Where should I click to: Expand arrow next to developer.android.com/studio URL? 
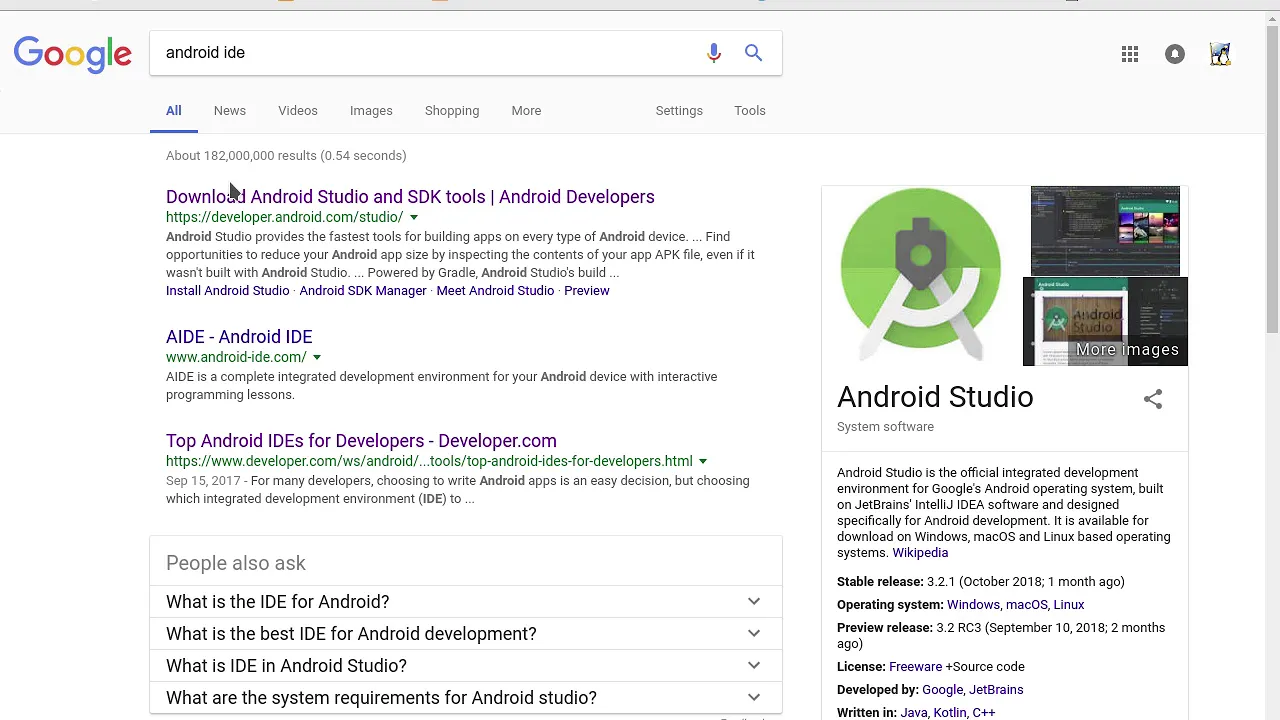tap(414, 218)
